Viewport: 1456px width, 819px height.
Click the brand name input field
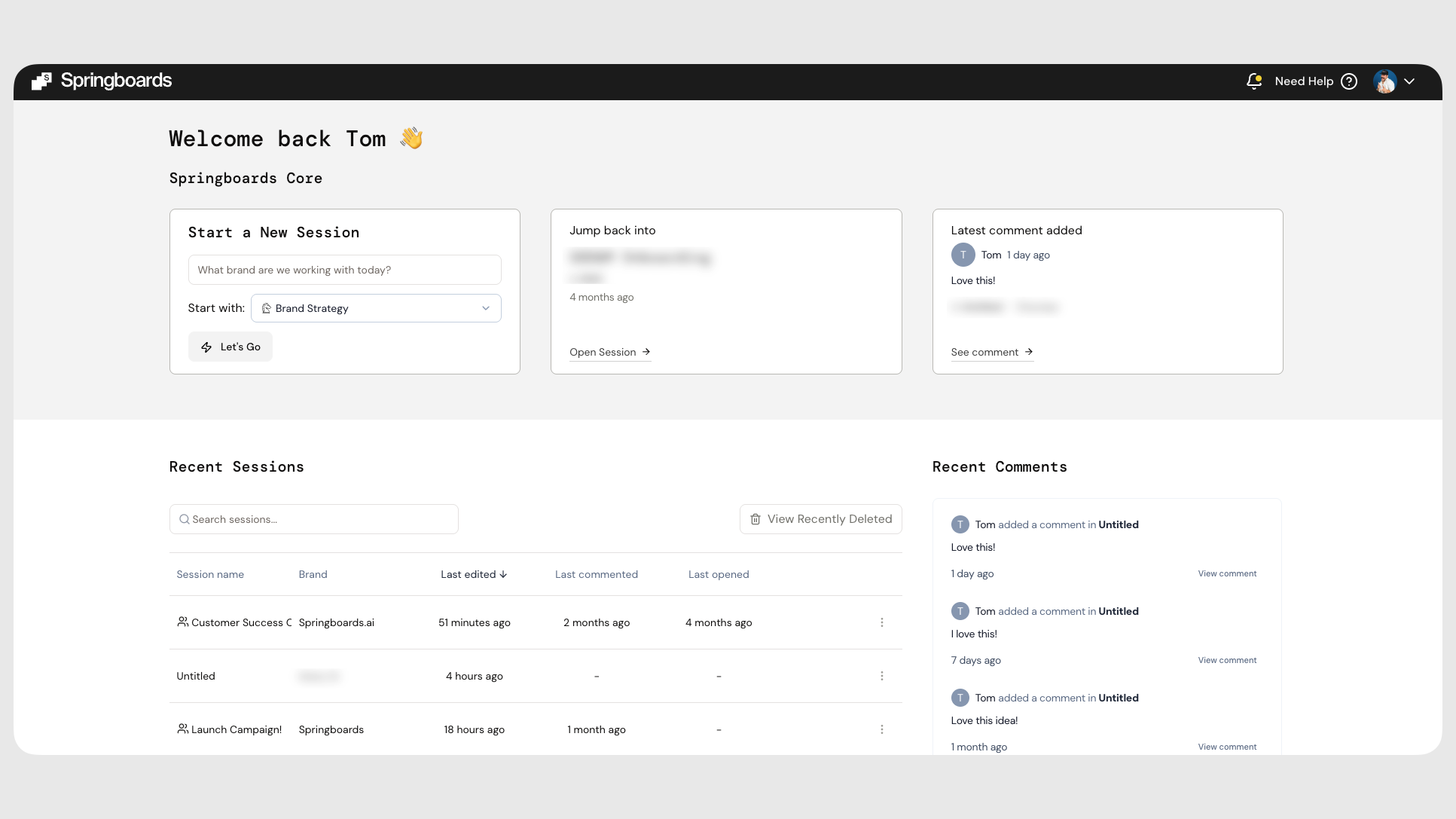344,270
